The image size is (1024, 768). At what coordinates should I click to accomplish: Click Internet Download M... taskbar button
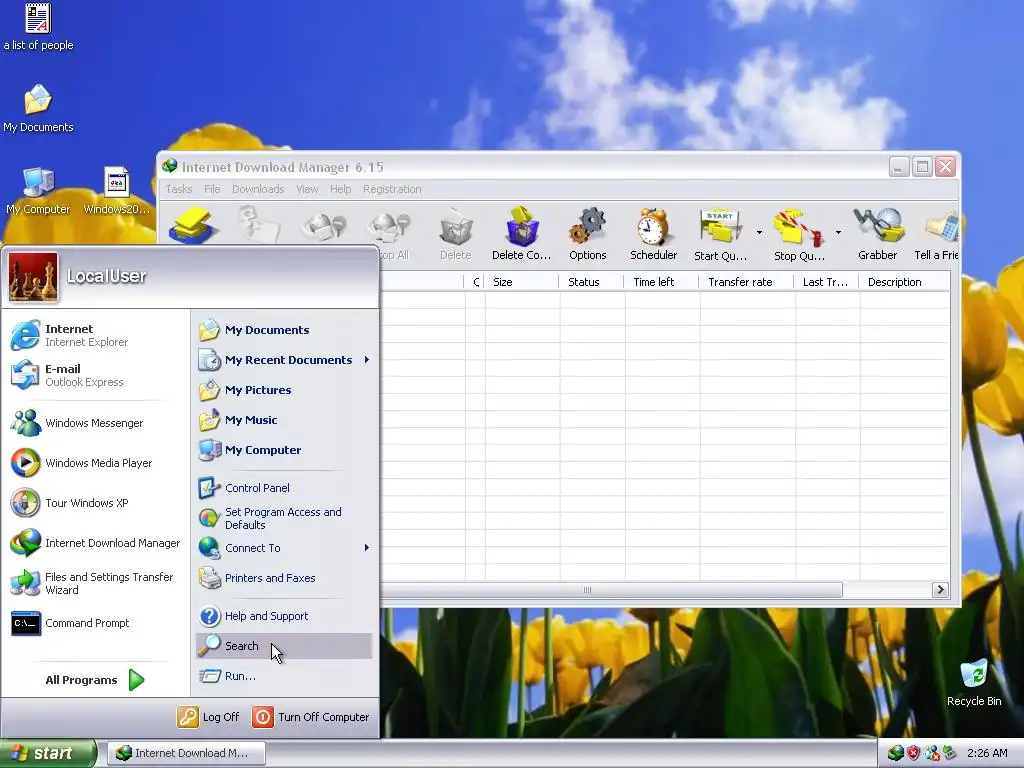click(186, 753)
